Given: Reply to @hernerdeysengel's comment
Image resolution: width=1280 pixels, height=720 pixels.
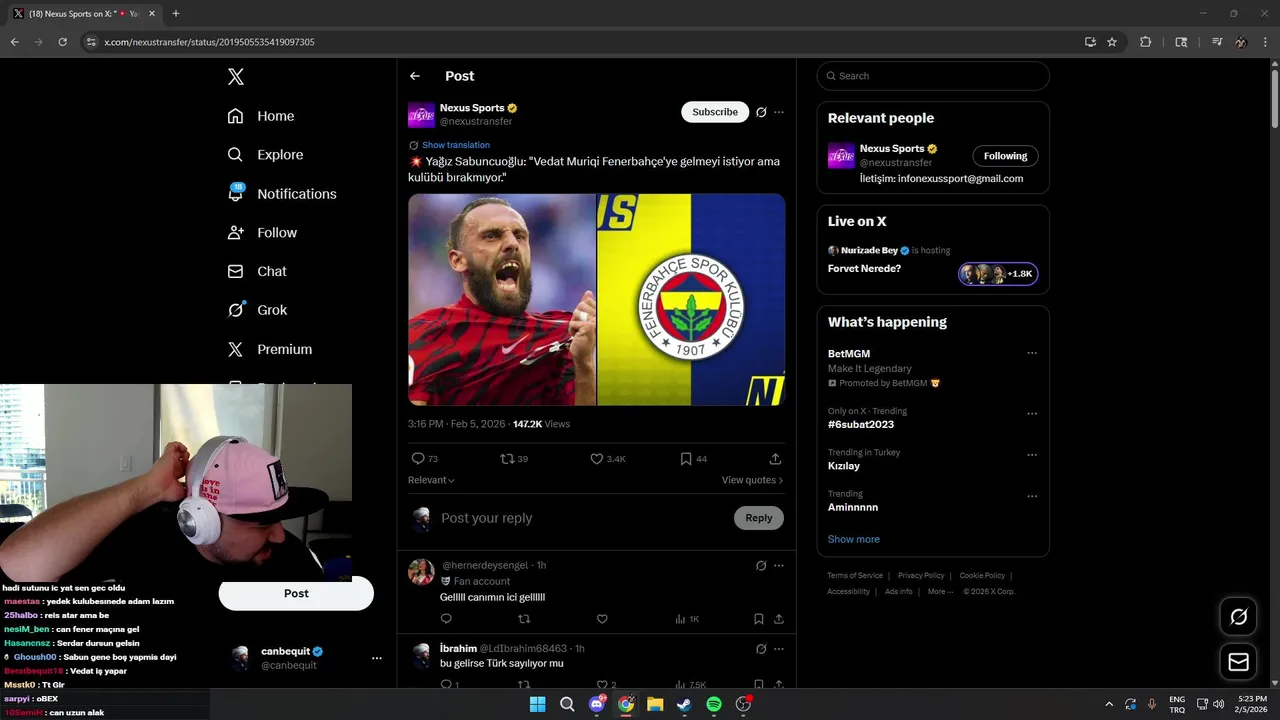Looking at the screenshot, I should [446, 619].
